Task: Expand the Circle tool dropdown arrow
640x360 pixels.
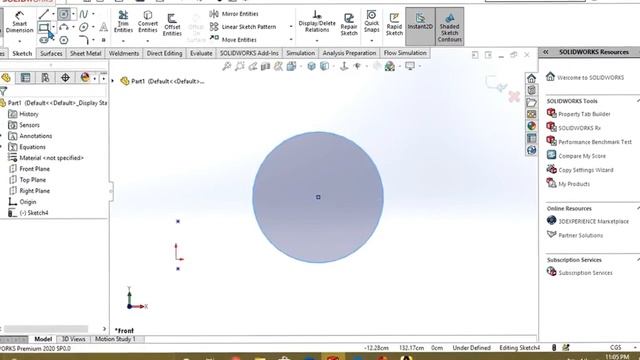Action: tap(73, 14)
